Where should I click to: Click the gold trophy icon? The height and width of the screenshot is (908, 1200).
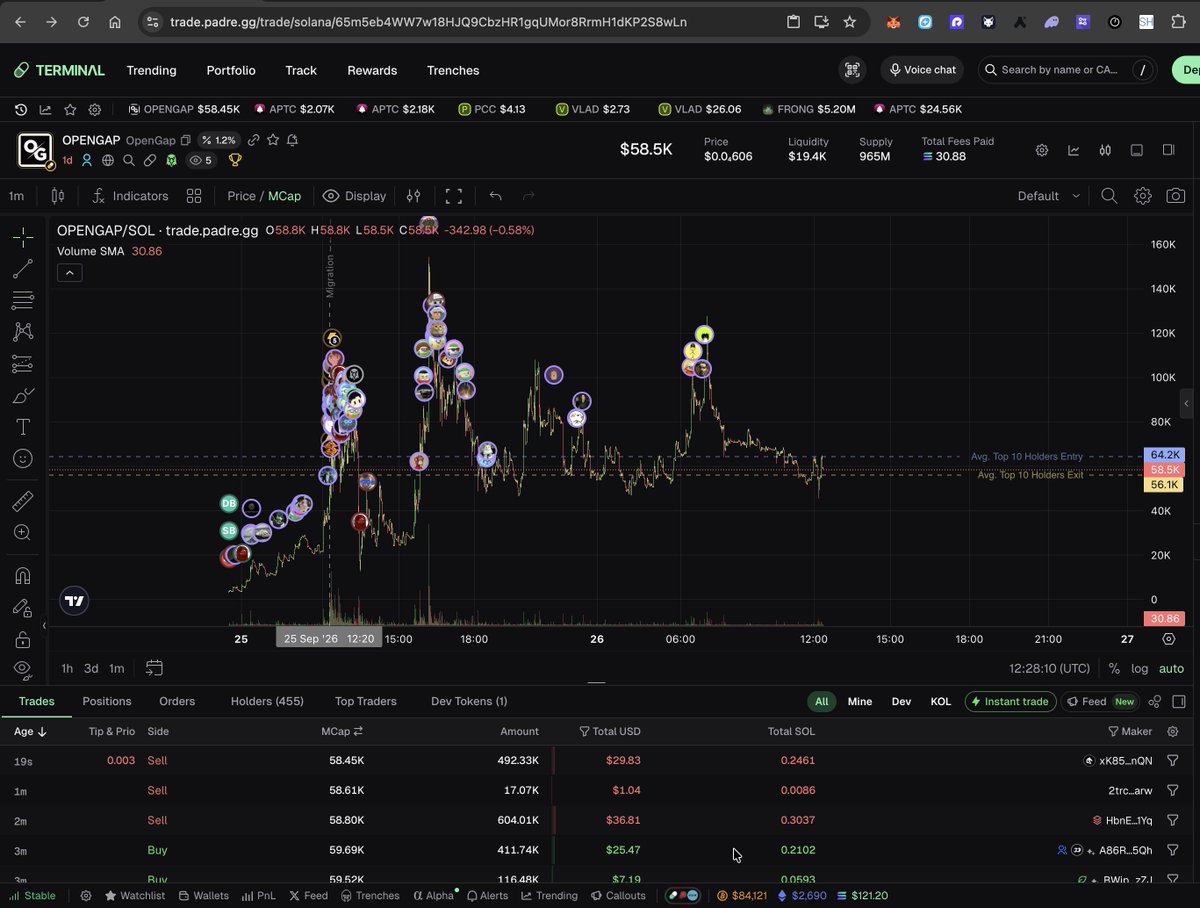(x=235, y=160)
